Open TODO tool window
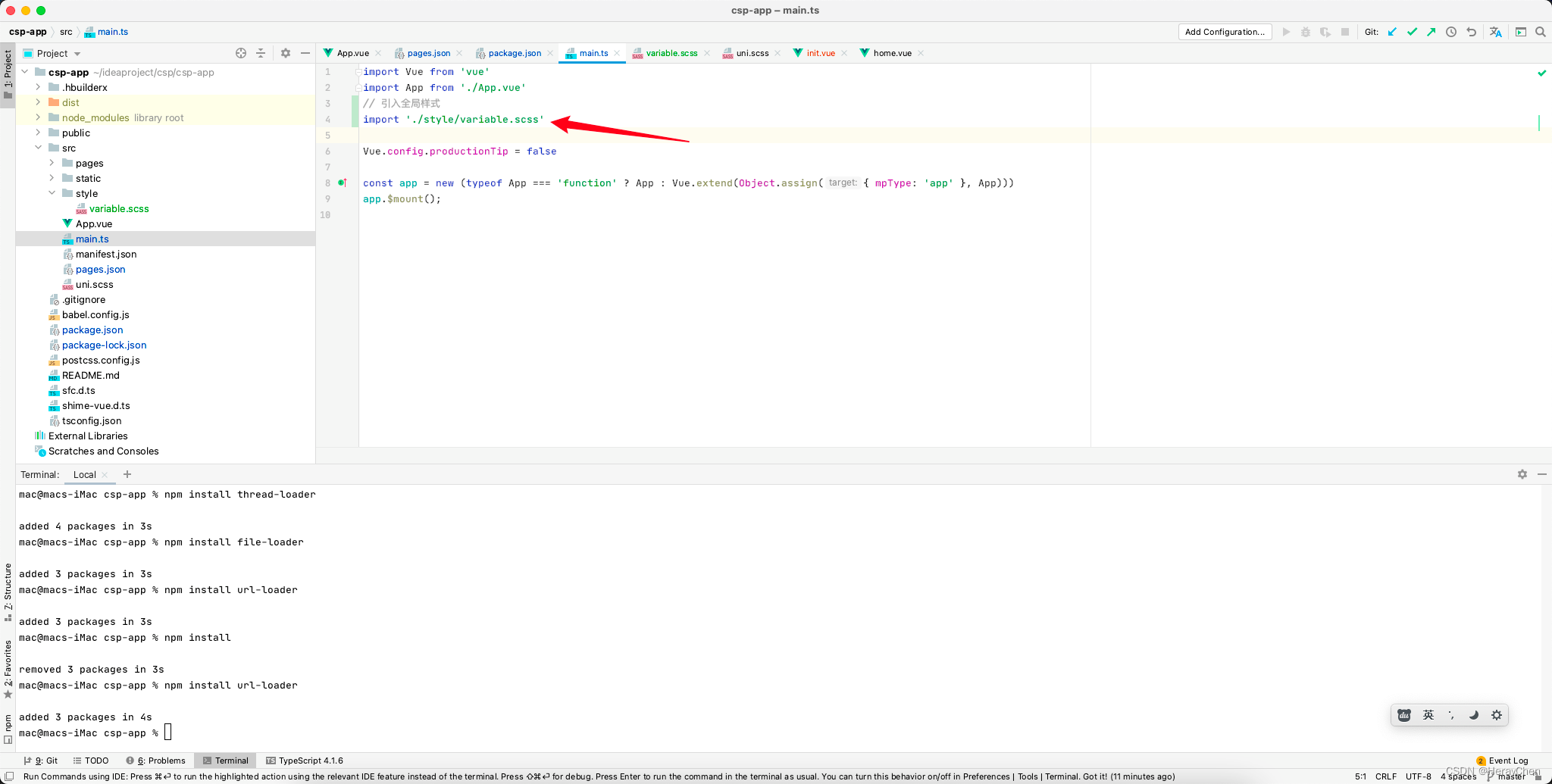 91,761
